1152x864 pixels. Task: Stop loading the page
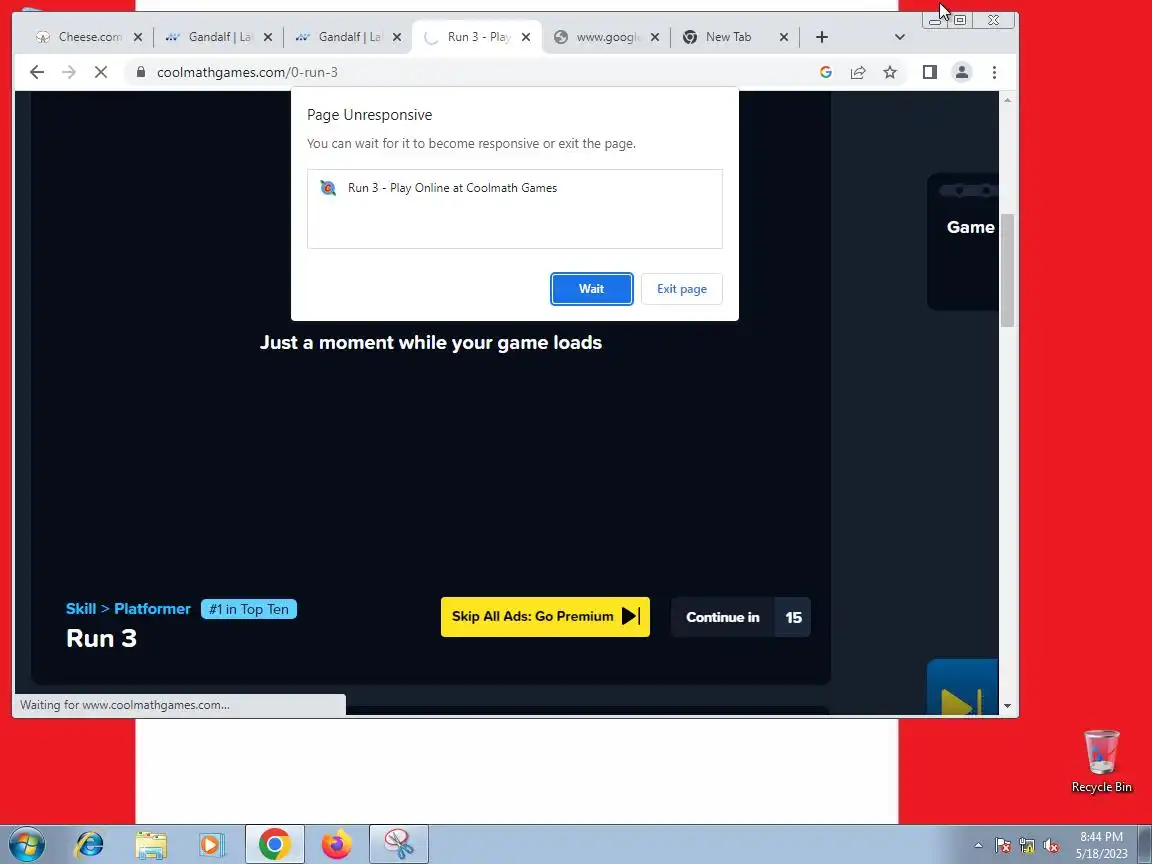tap(101, 72)
